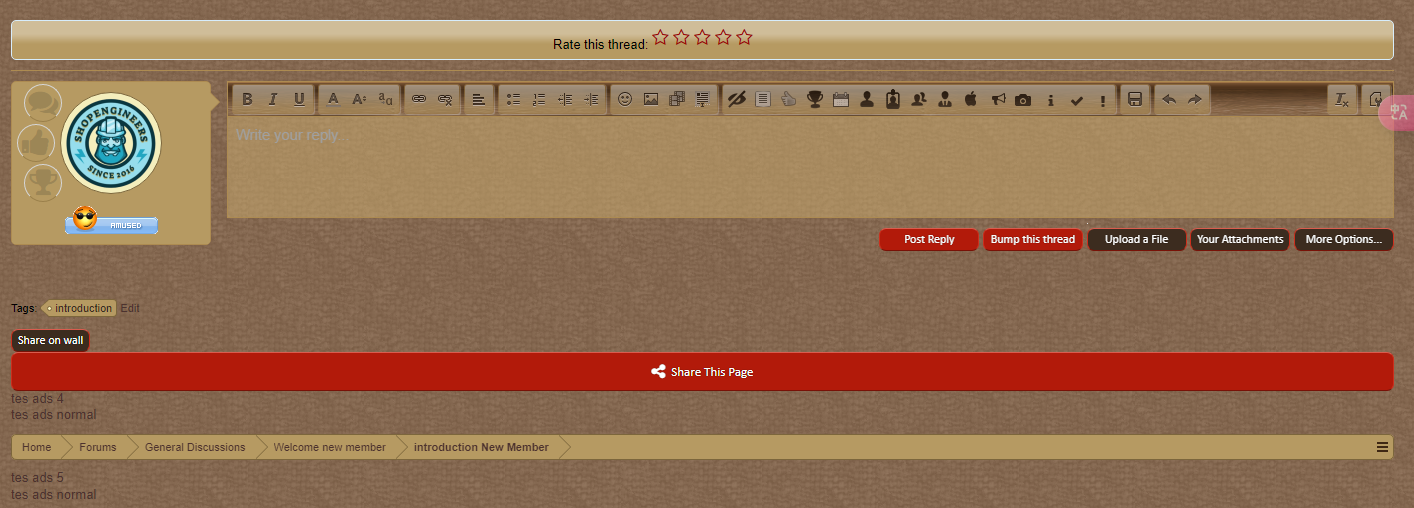The image size is (1414, 508).
Task: Remove link using unlink icon
Action: (446, 99)
